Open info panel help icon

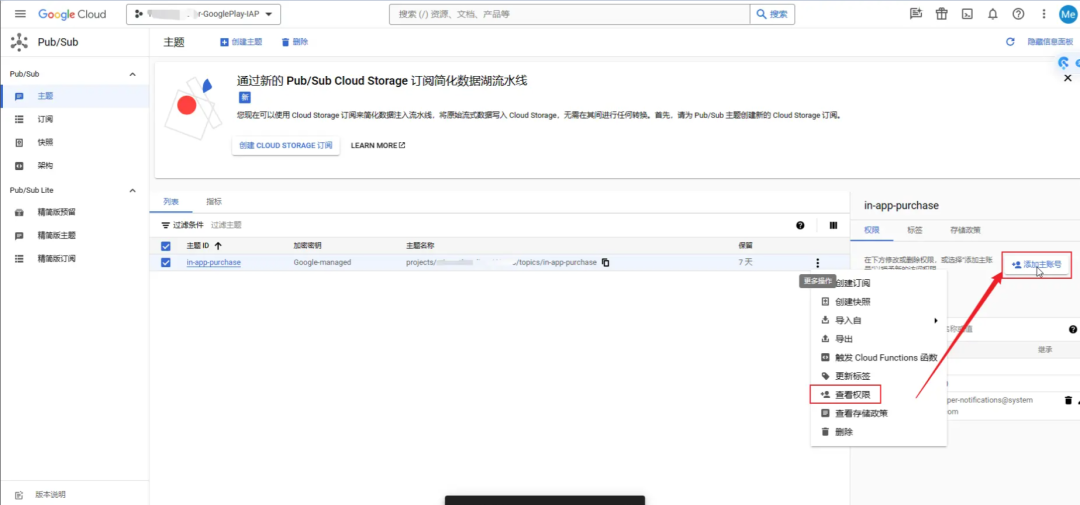click(x=1072, y=330)
